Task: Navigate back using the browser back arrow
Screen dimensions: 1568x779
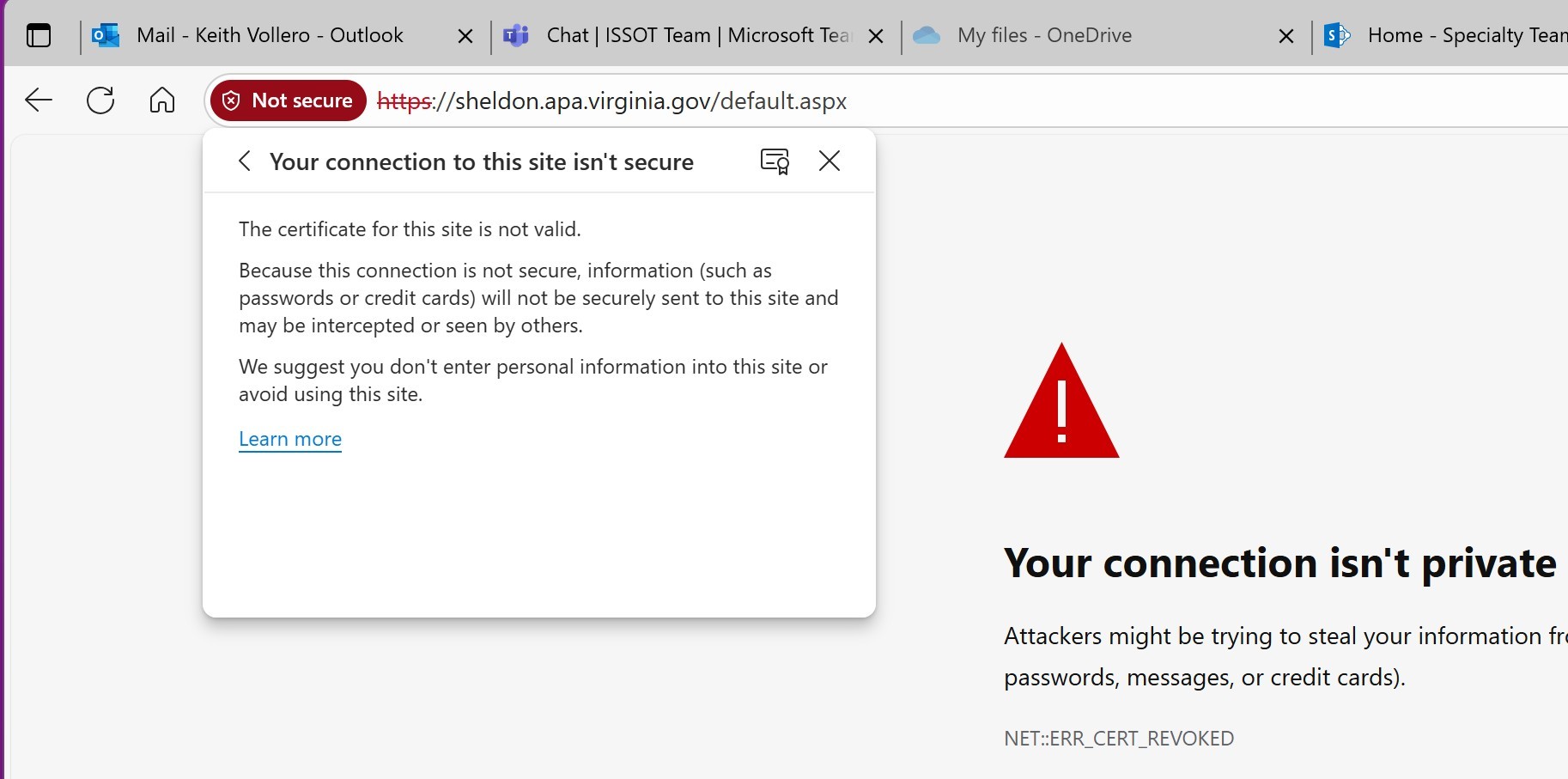Action: (38, 100)
